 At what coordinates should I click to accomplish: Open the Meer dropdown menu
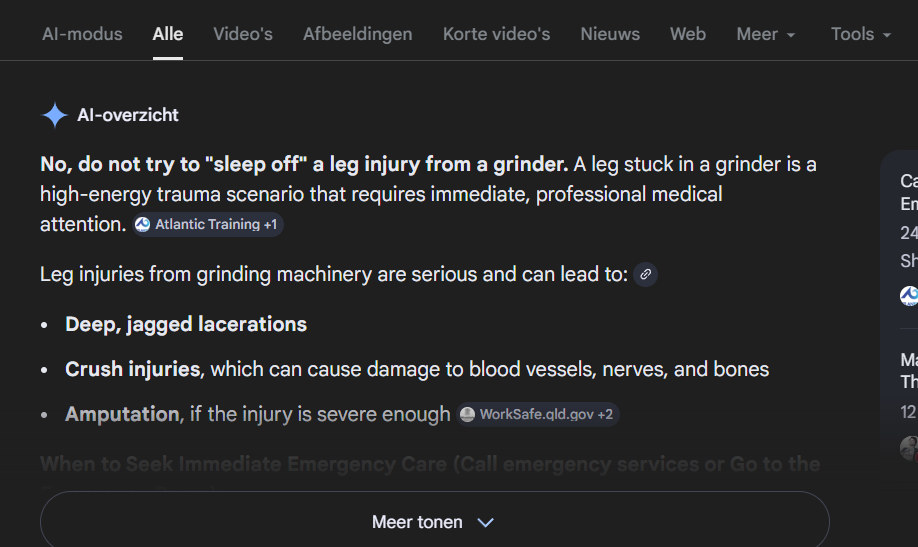766,34
